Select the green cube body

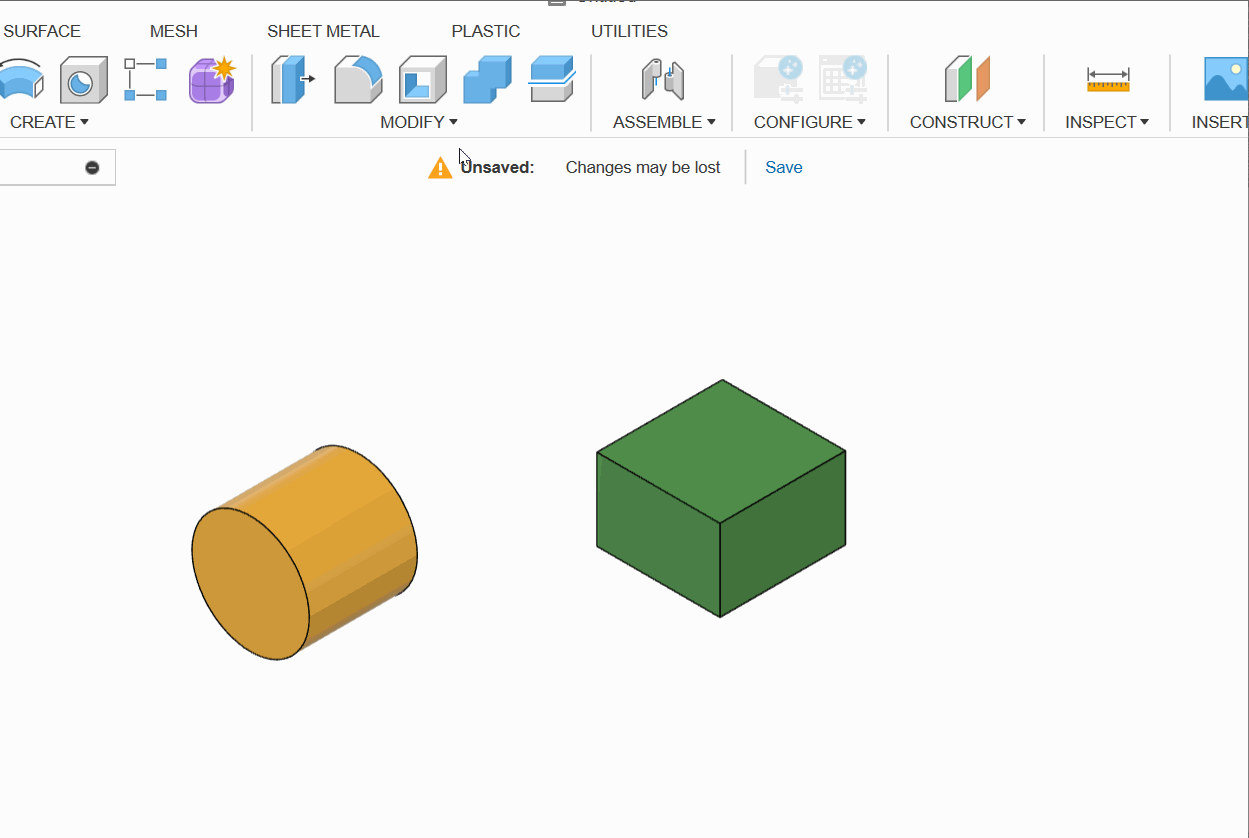[x=721, y=500]
